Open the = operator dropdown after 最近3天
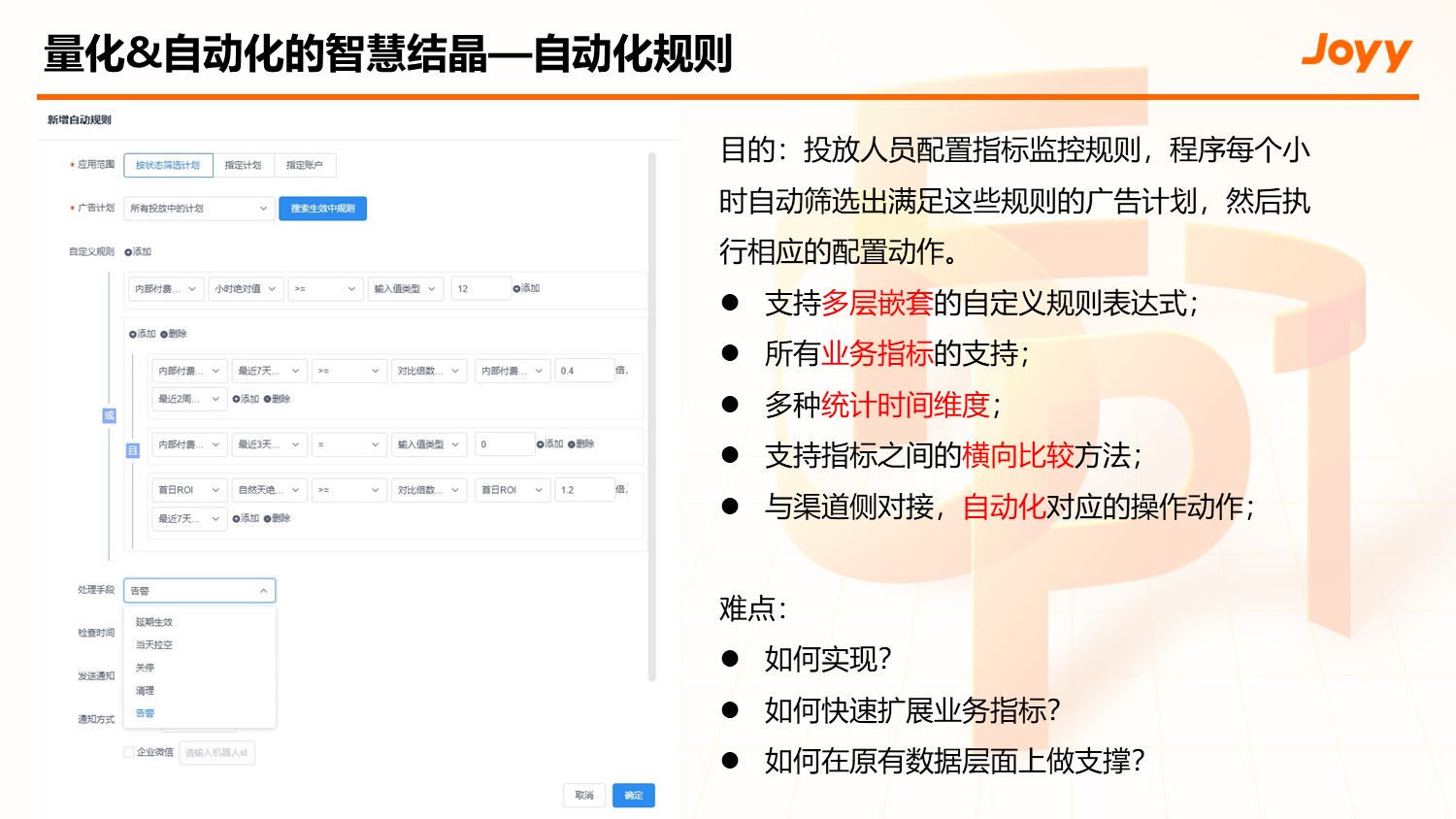This screenshot has width=1456, height=819. tap(348, 444)
